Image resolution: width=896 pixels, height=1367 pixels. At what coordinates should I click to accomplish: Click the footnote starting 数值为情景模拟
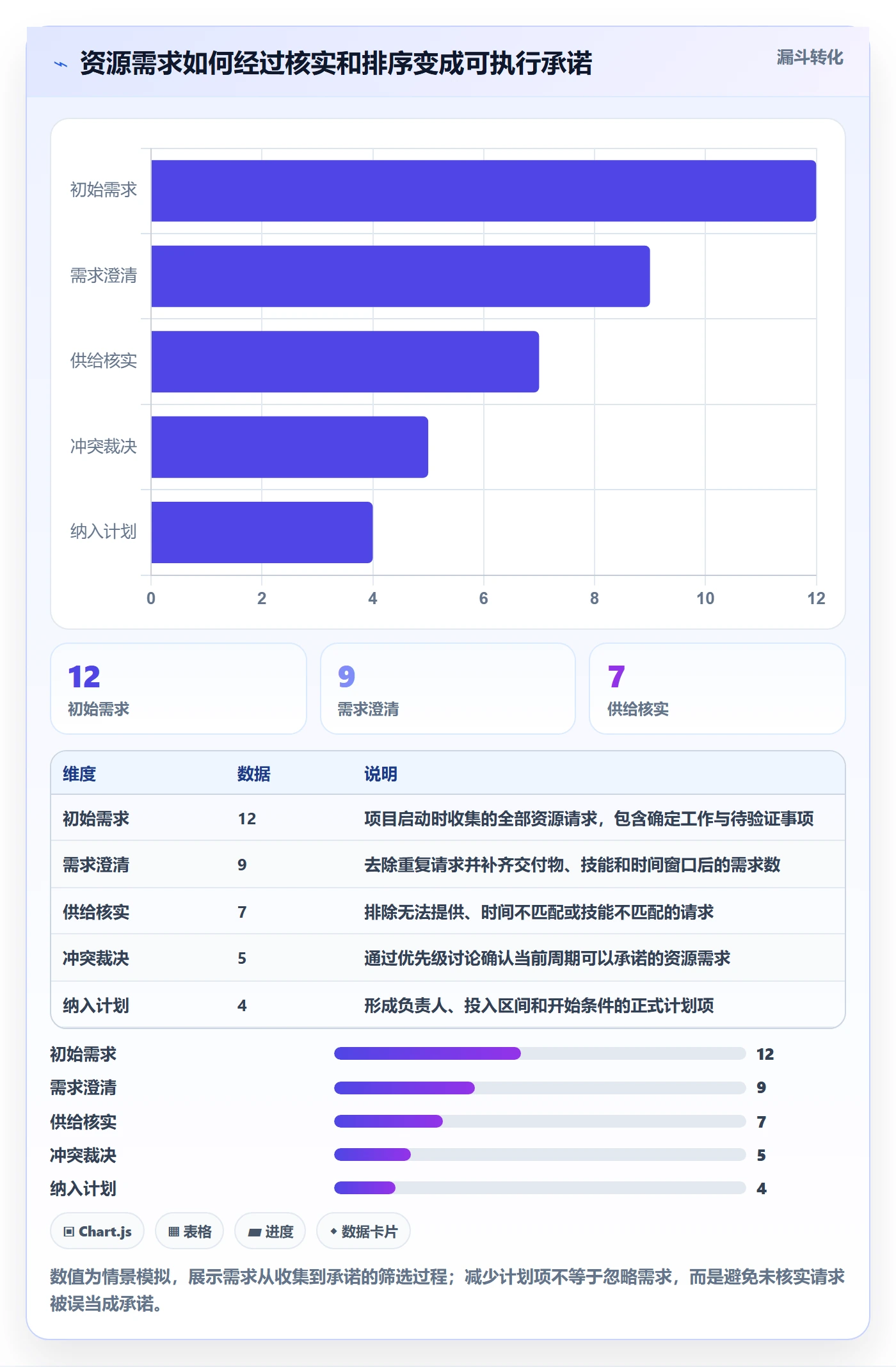pos(447,1290)
